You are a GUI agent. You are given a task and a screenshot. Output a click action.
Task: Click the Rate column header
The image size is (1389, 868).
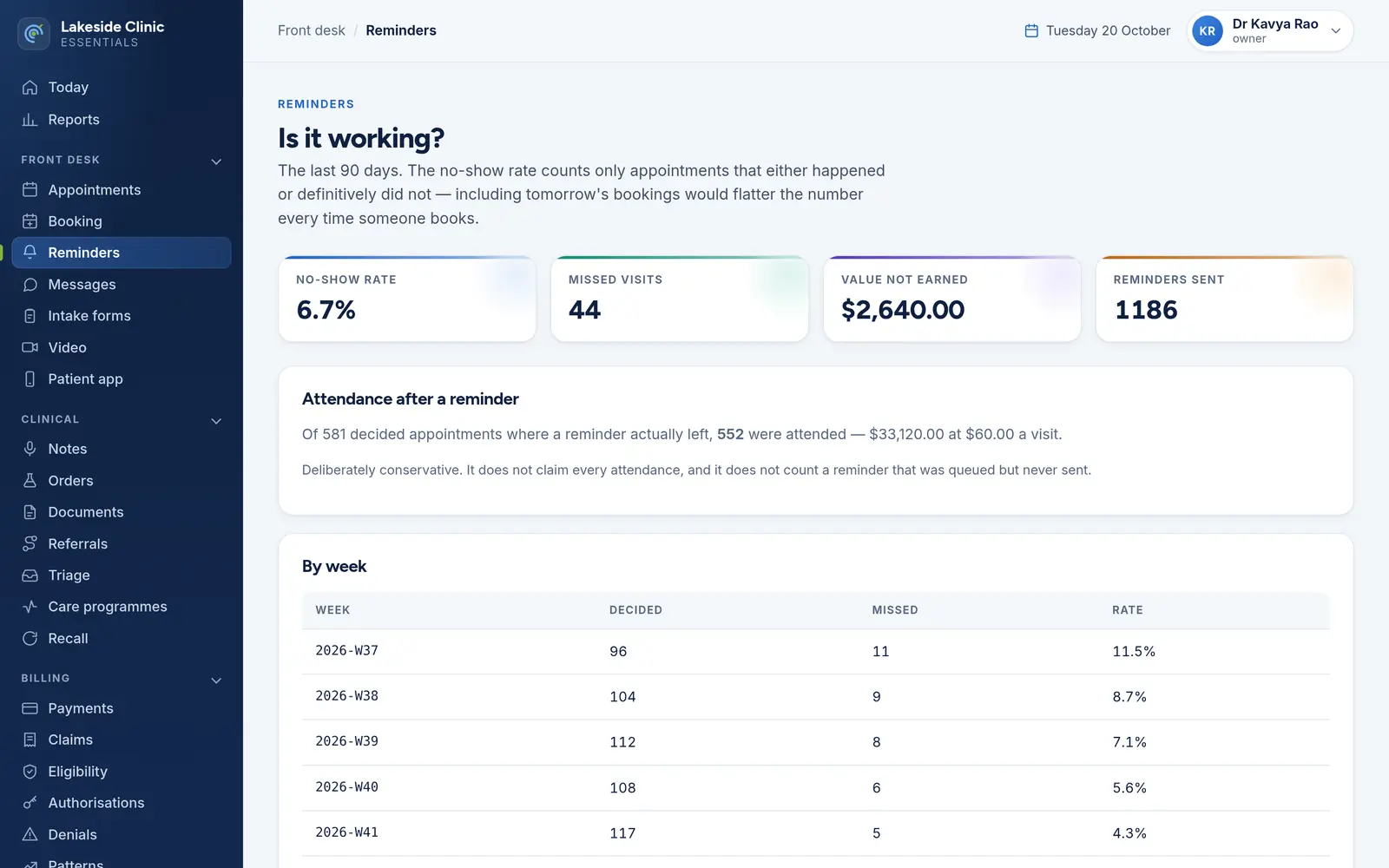1128,610
